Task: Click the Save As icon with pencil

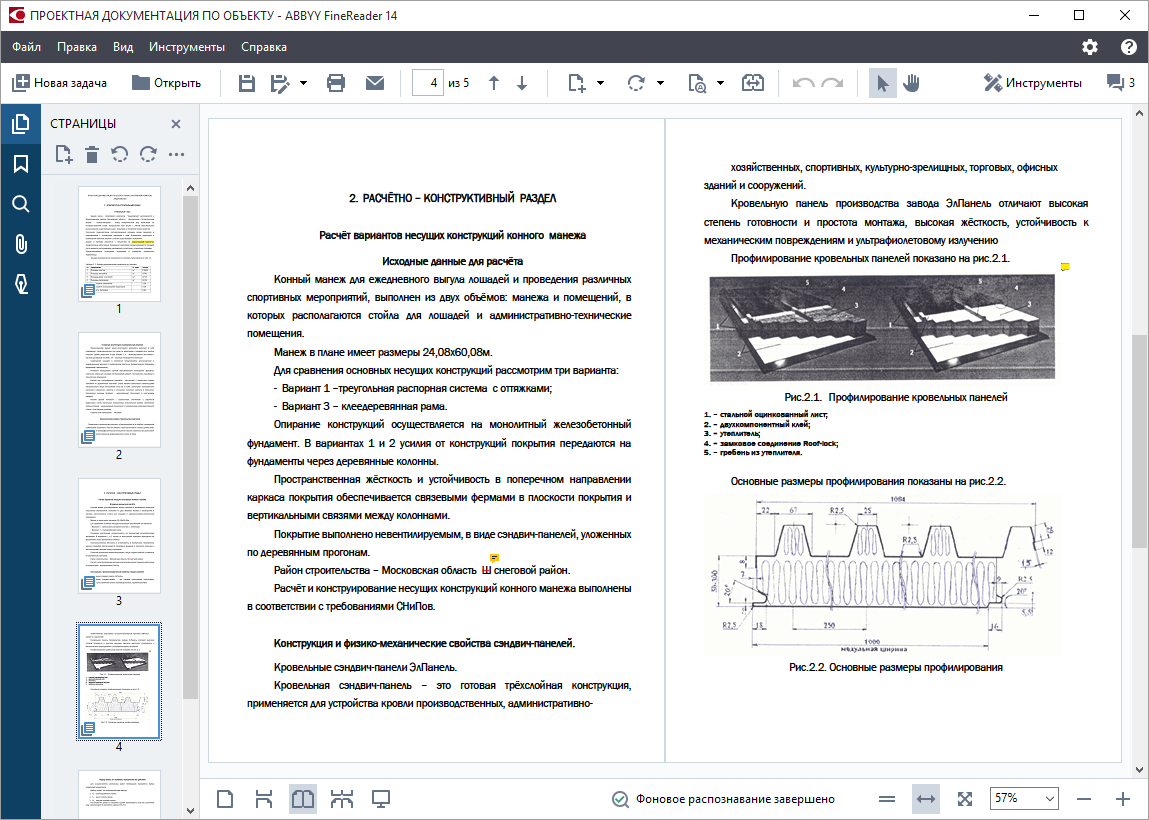Action: [x=279, y=83]
